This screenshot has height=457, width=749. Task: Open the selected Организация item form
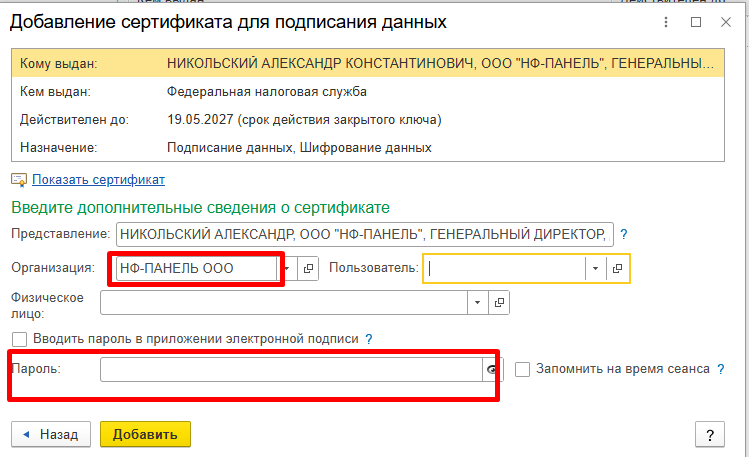coord(308,268)
